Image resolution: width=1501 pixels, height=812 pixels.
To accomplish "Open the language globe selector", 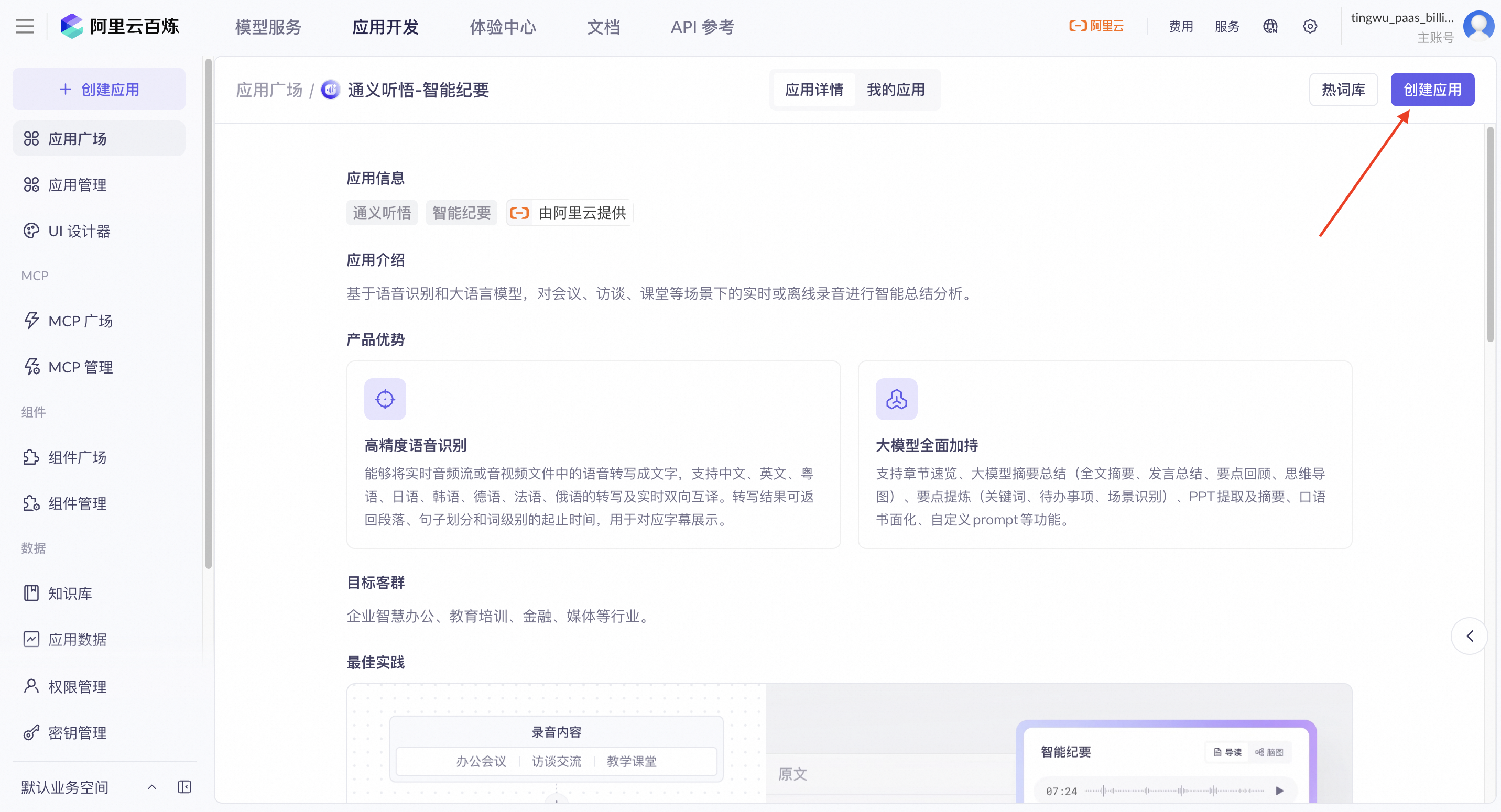I will (x=1270, y=26).
